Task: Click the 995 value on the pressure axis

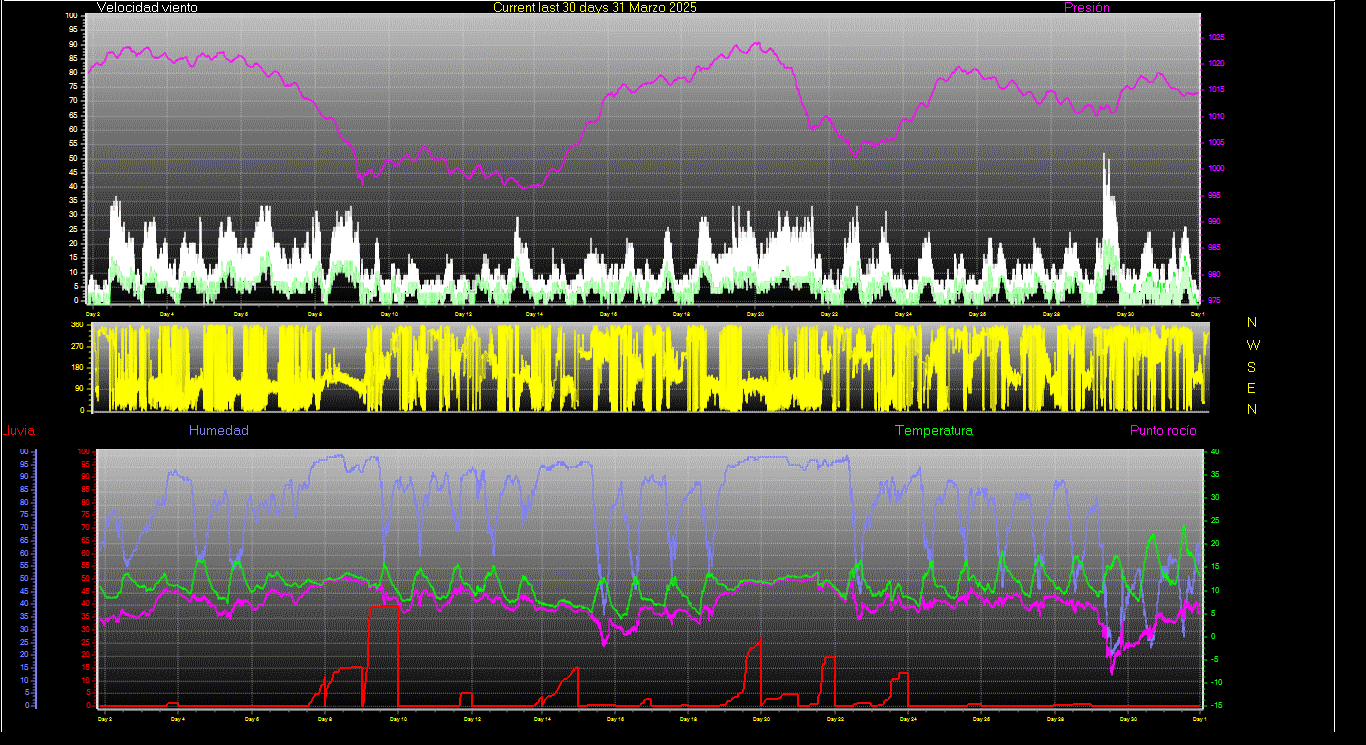Action: pyautogui.click(x=1214, y=195)
